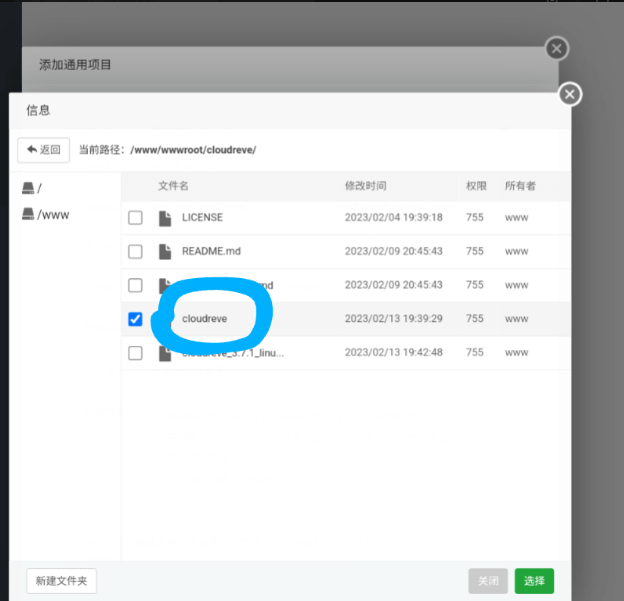
Task: Close the 添加通用项目 dialog behind
Action: tap(556, 49)
